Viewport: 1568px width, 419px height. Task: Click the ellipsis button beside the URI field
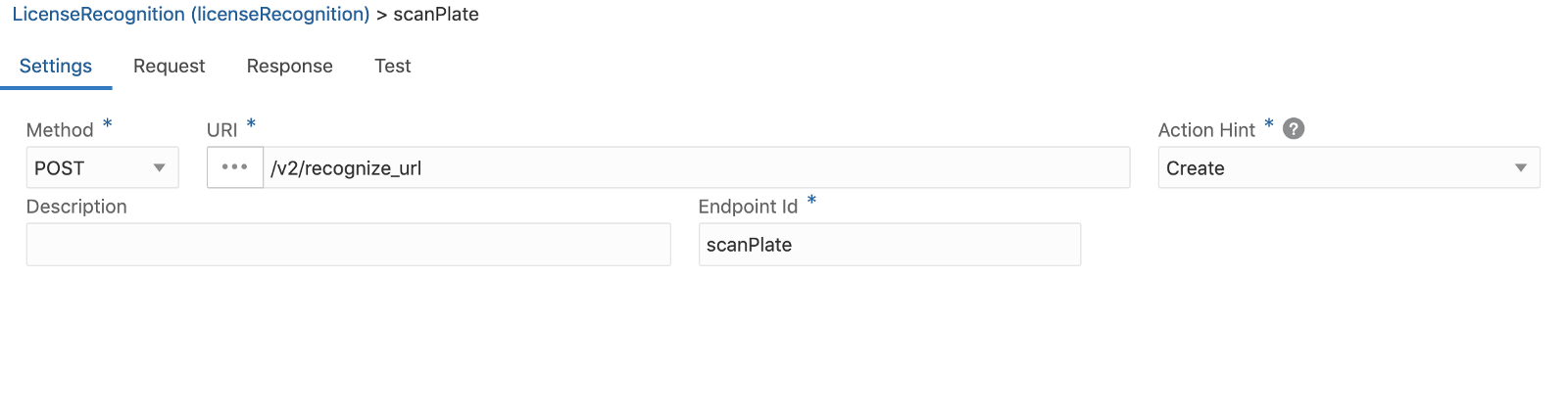pos(235,167)
